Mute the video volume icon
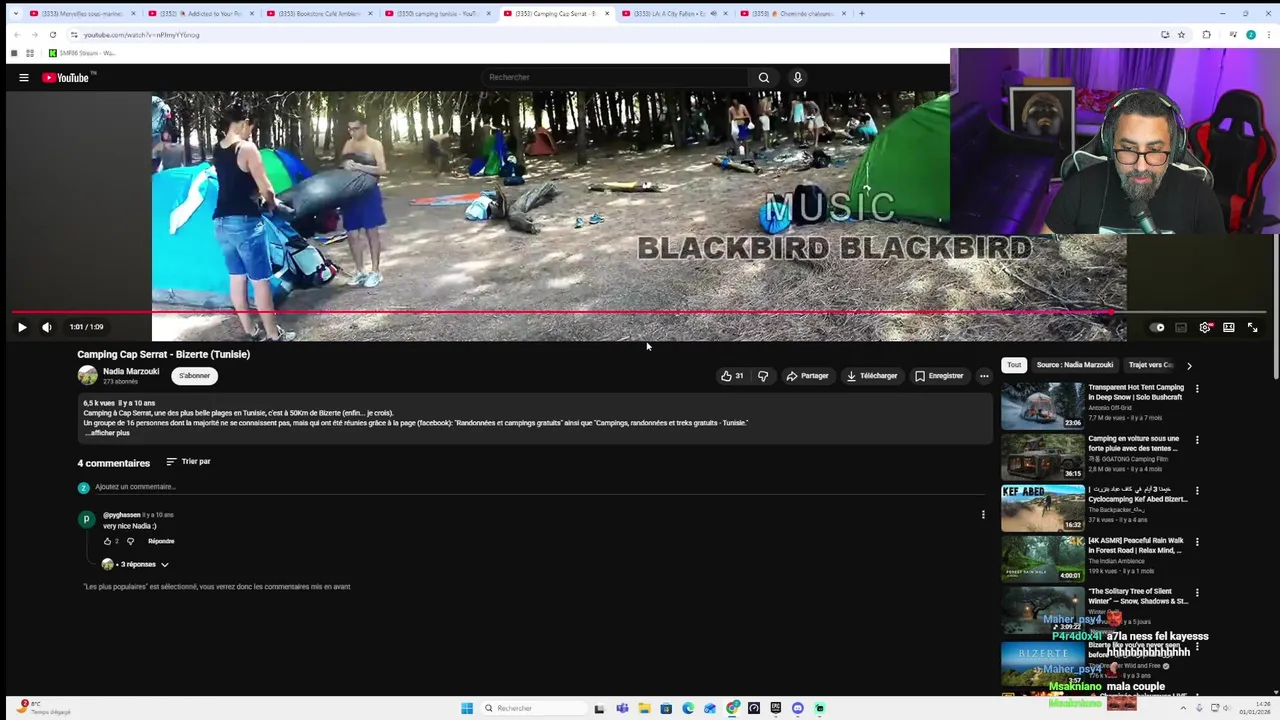The image size is (1280, 720). point(47,327)
